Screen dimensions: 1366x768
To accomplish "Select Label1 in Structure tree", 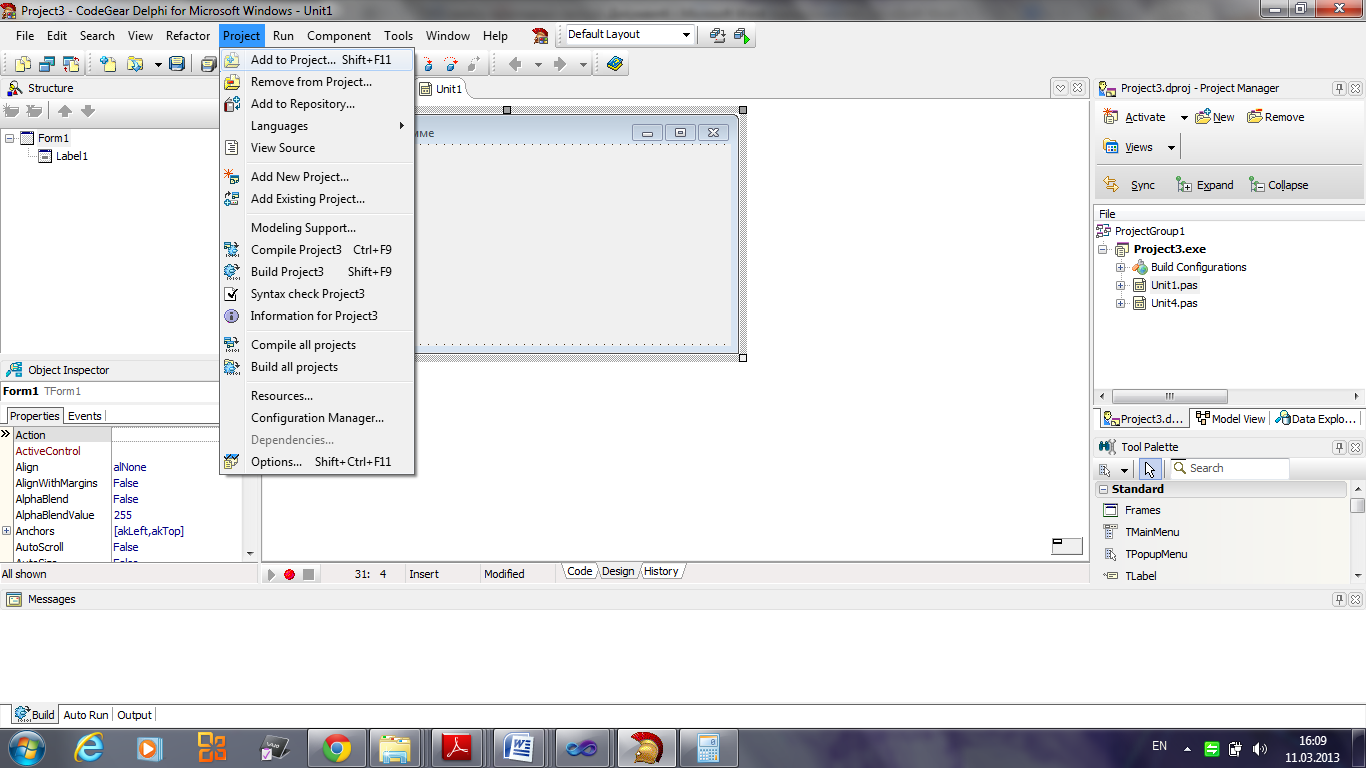I will click(71, 156).
